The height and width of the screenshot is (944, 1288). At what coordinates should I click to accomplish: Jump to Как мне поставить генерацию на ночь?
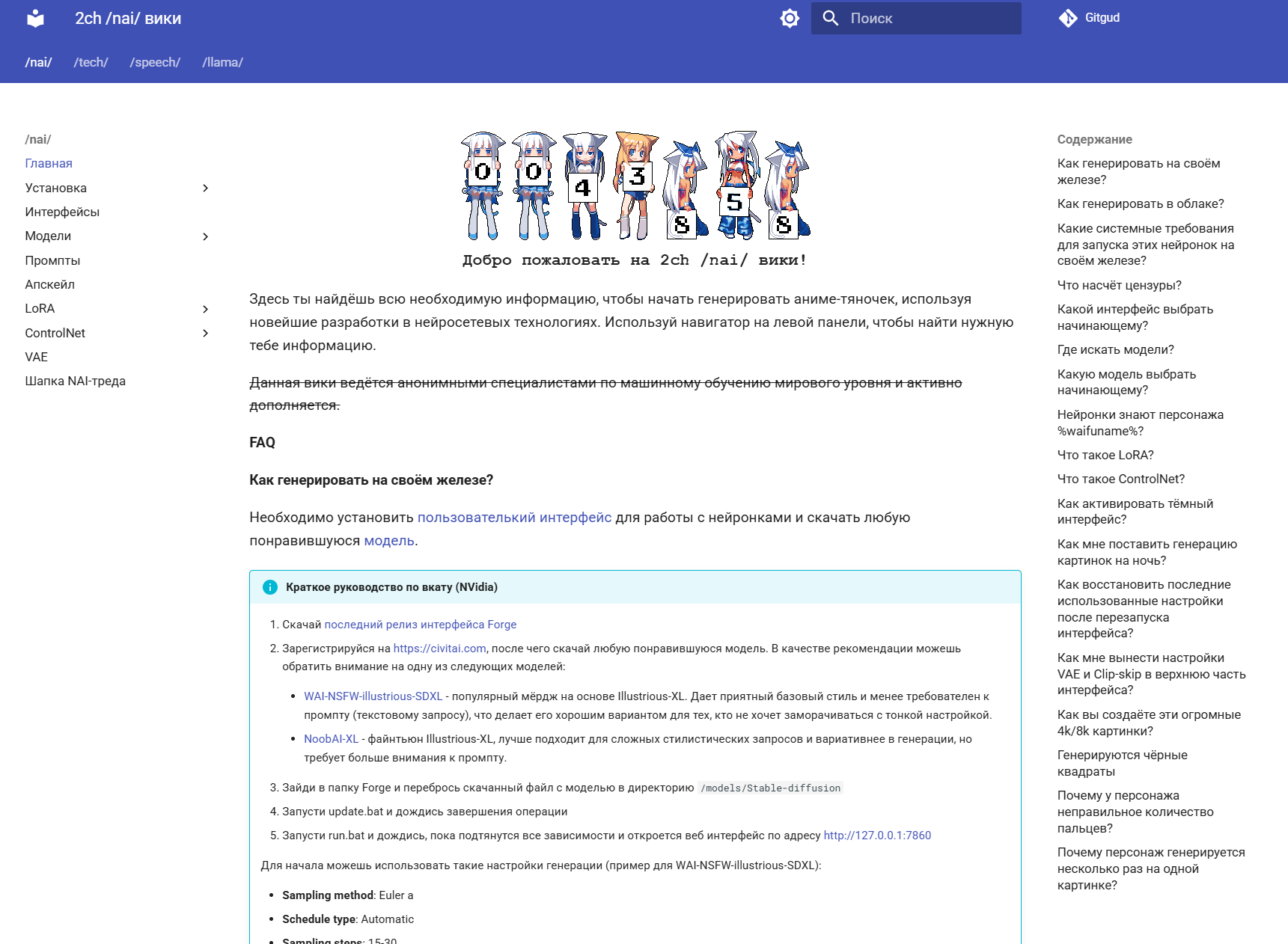tap(1147, 552)
